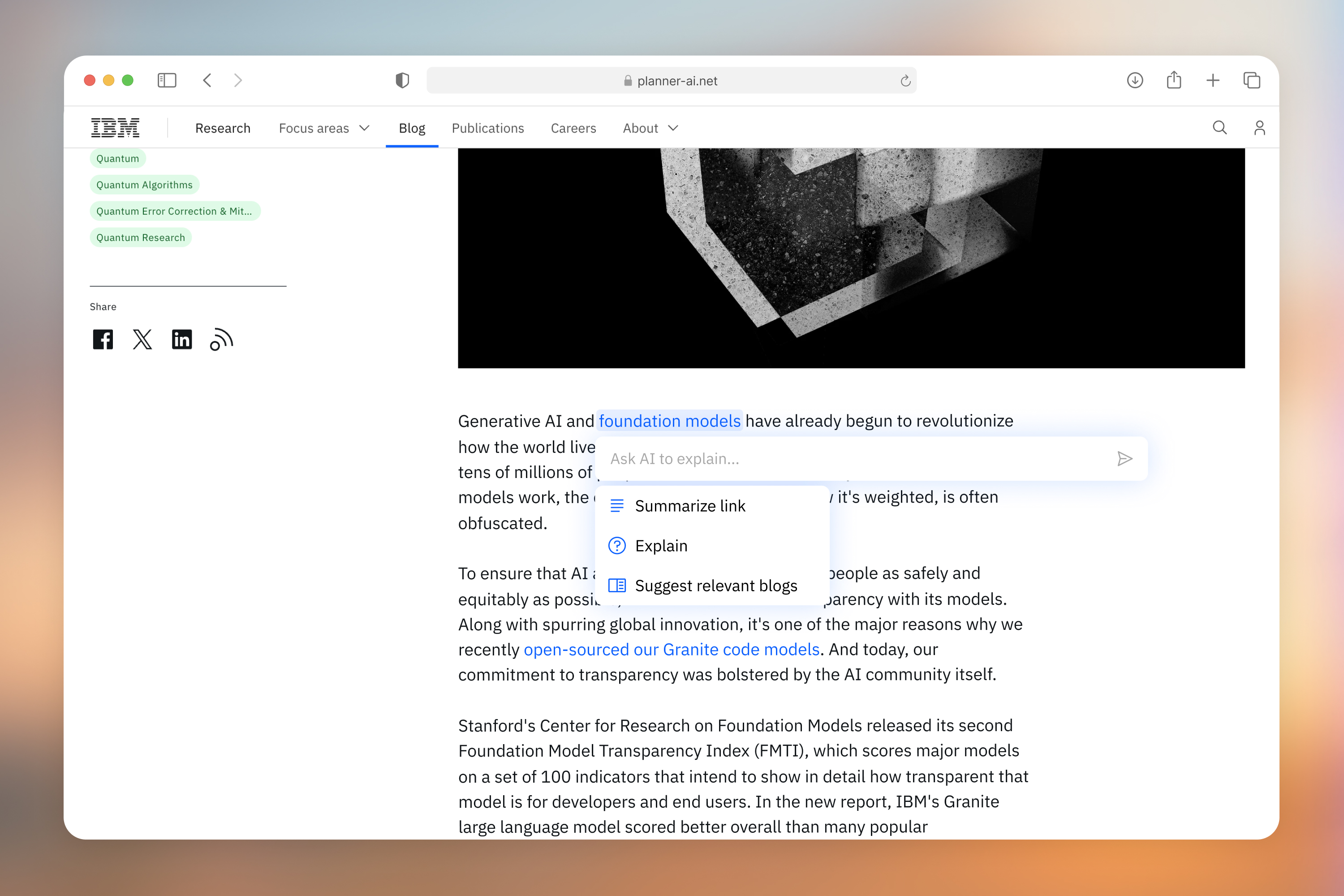The width and height of the screenshot is (1344, 896).
Task: Share article on Facebook
Action: tap(103, 340)
